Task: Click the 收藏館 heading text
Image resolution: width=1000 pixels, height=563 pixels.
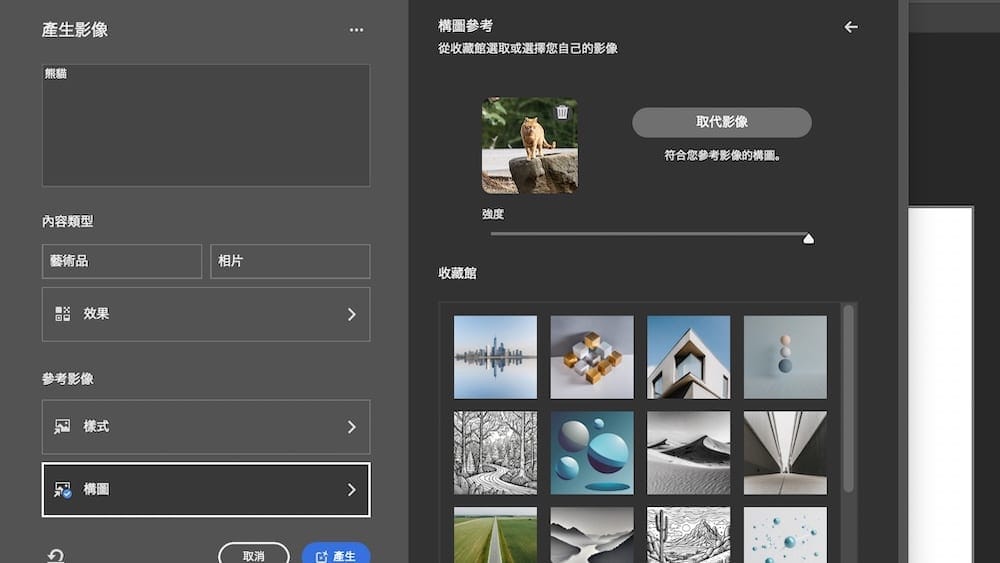Action: tap(457, 274)
